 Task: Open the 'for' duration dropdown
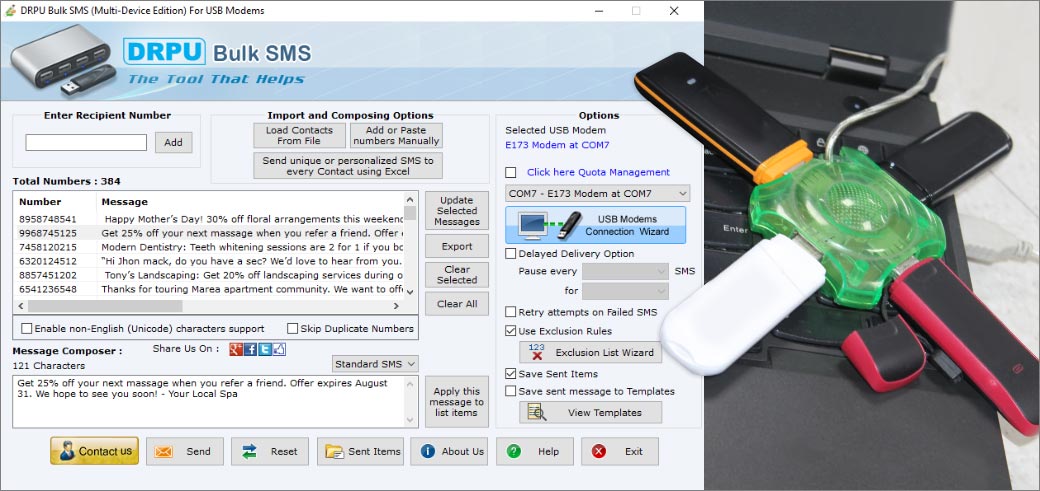coord(625,291)
